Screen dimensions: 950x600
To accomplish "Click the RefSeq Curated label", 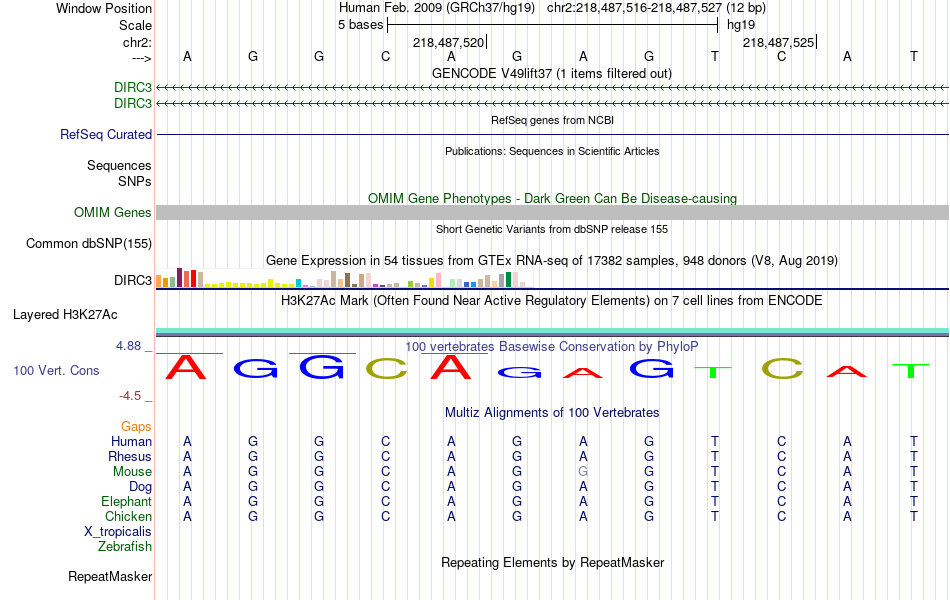I will 105,135.
